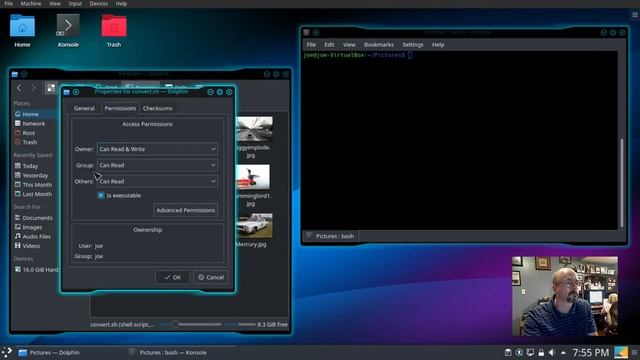Click the Konsole vertical scrollbar
This screenshot has width=640, height=360.
pyautogui.click(x=622, y=182)
